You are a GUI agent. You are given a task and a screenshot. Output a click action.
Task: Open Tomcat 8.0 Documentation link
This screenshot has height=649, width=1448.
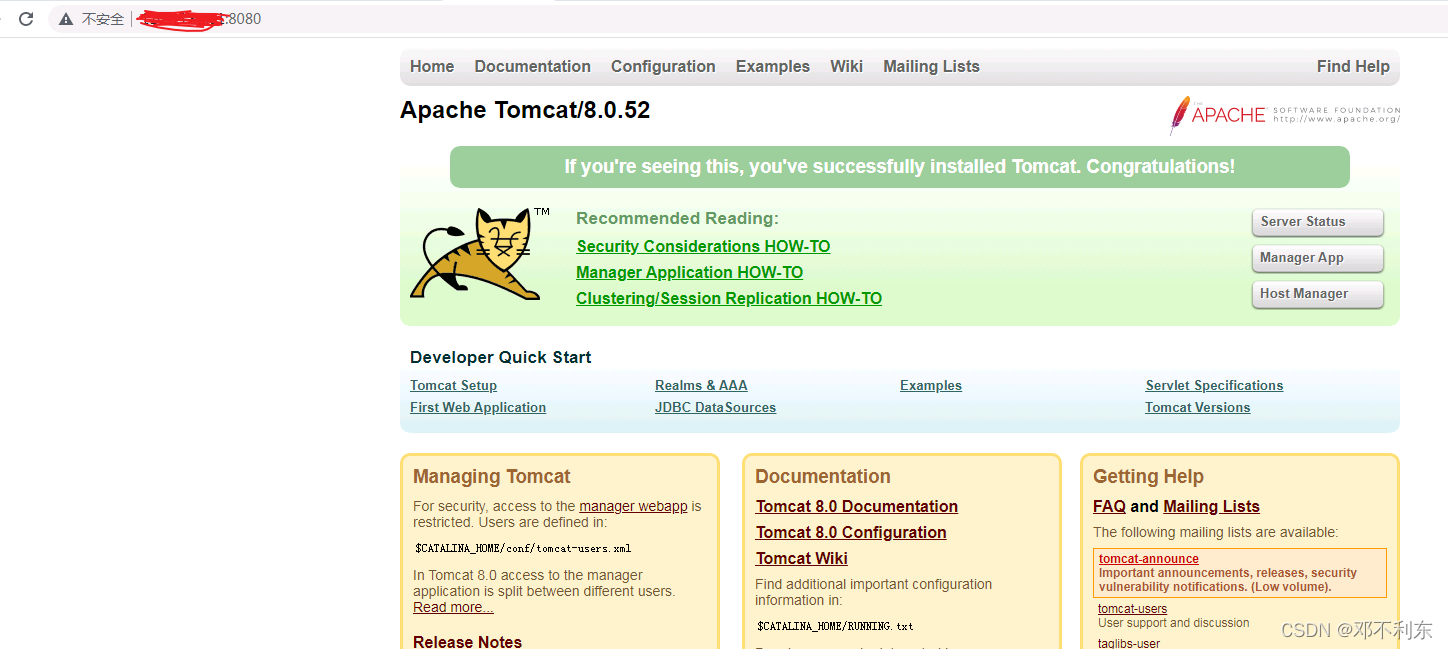[857, 507]
